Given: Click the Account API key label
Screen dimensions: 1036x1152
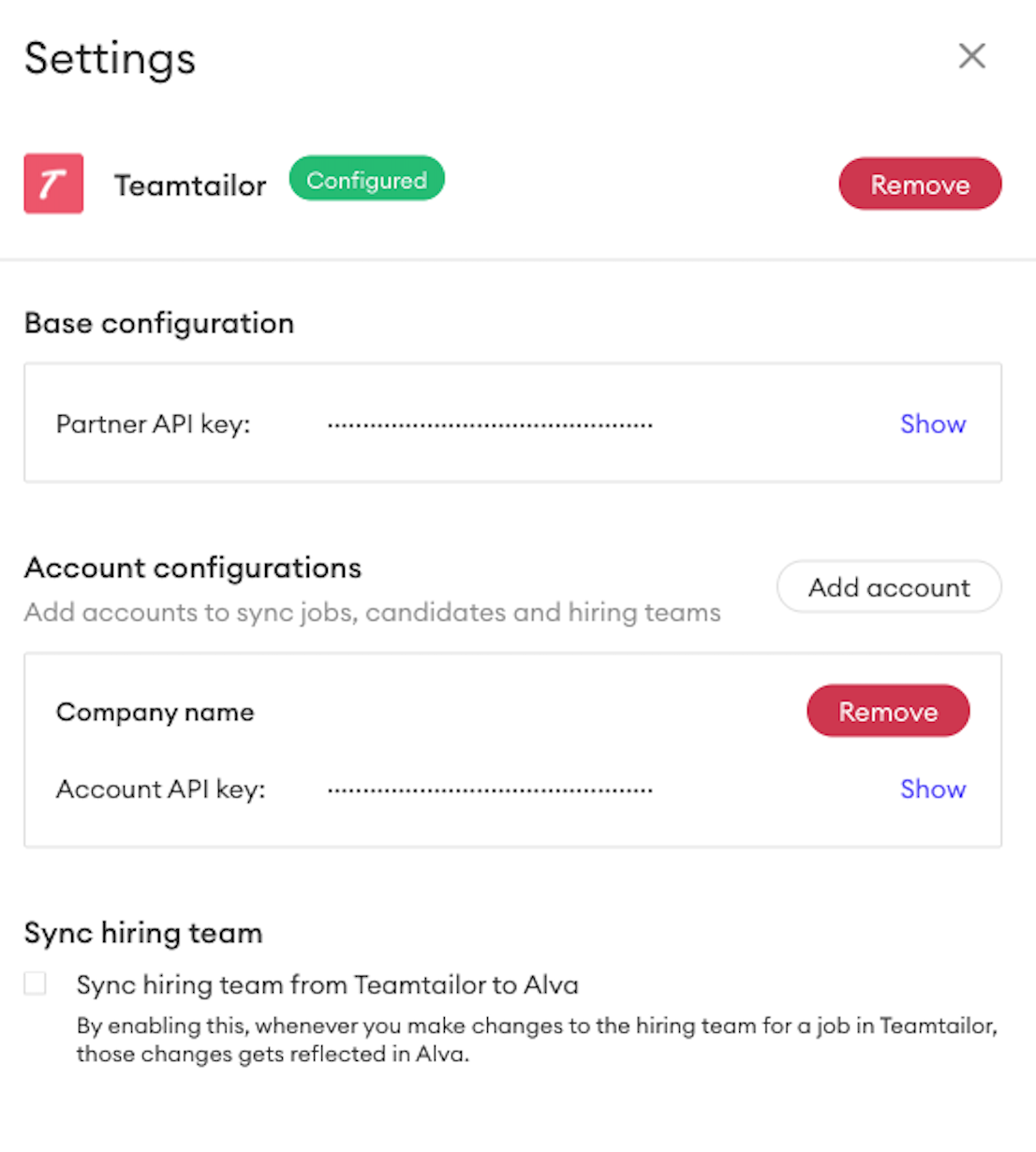Looking at the screenshot, I should coord(161,790).
